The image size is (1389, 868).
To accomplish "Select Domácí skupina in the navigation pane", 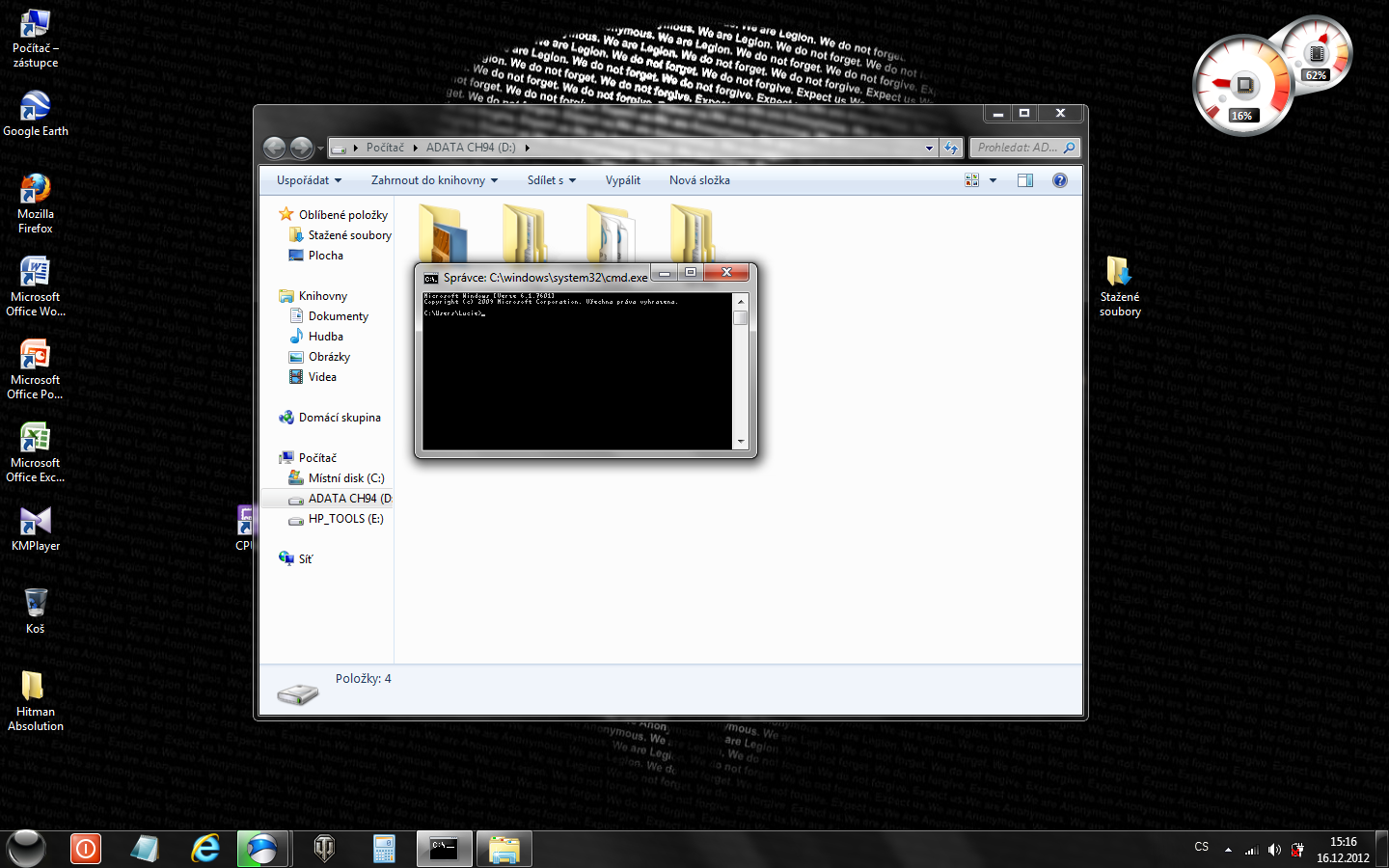I will (330, 418).
